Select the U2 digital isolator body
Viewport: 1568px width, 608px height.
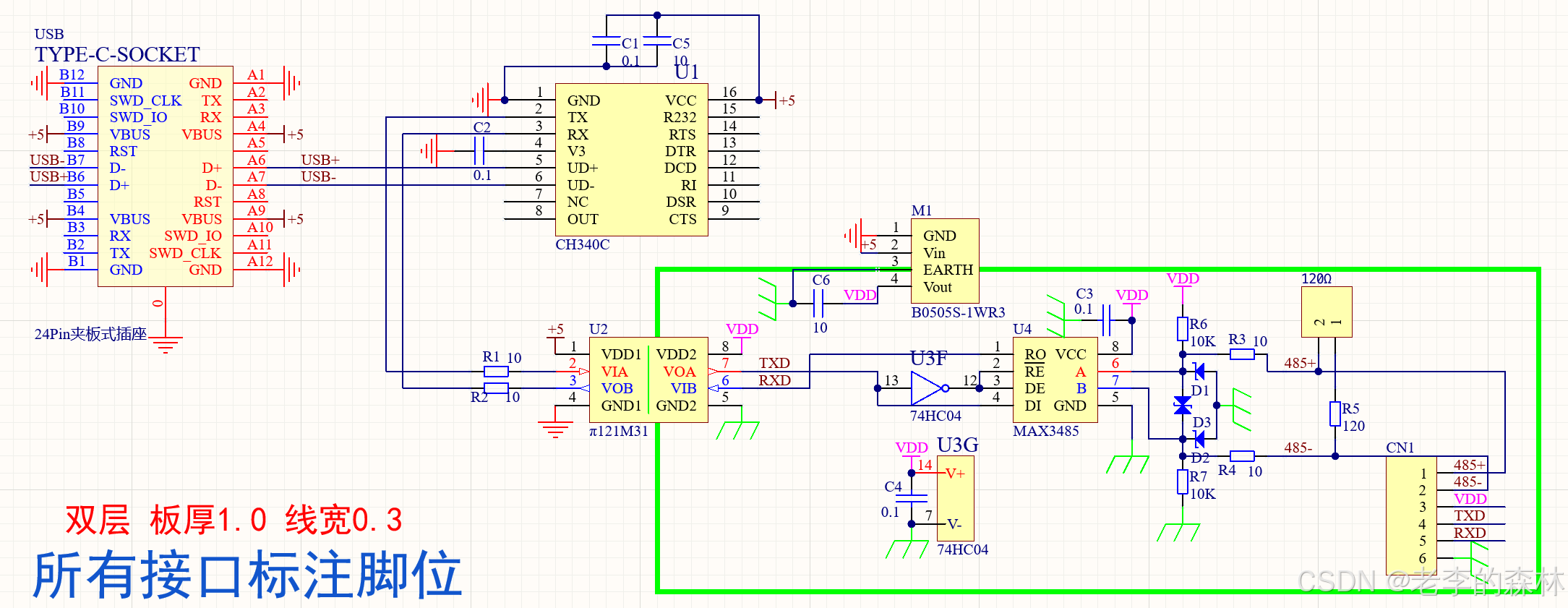coord(648,380)
